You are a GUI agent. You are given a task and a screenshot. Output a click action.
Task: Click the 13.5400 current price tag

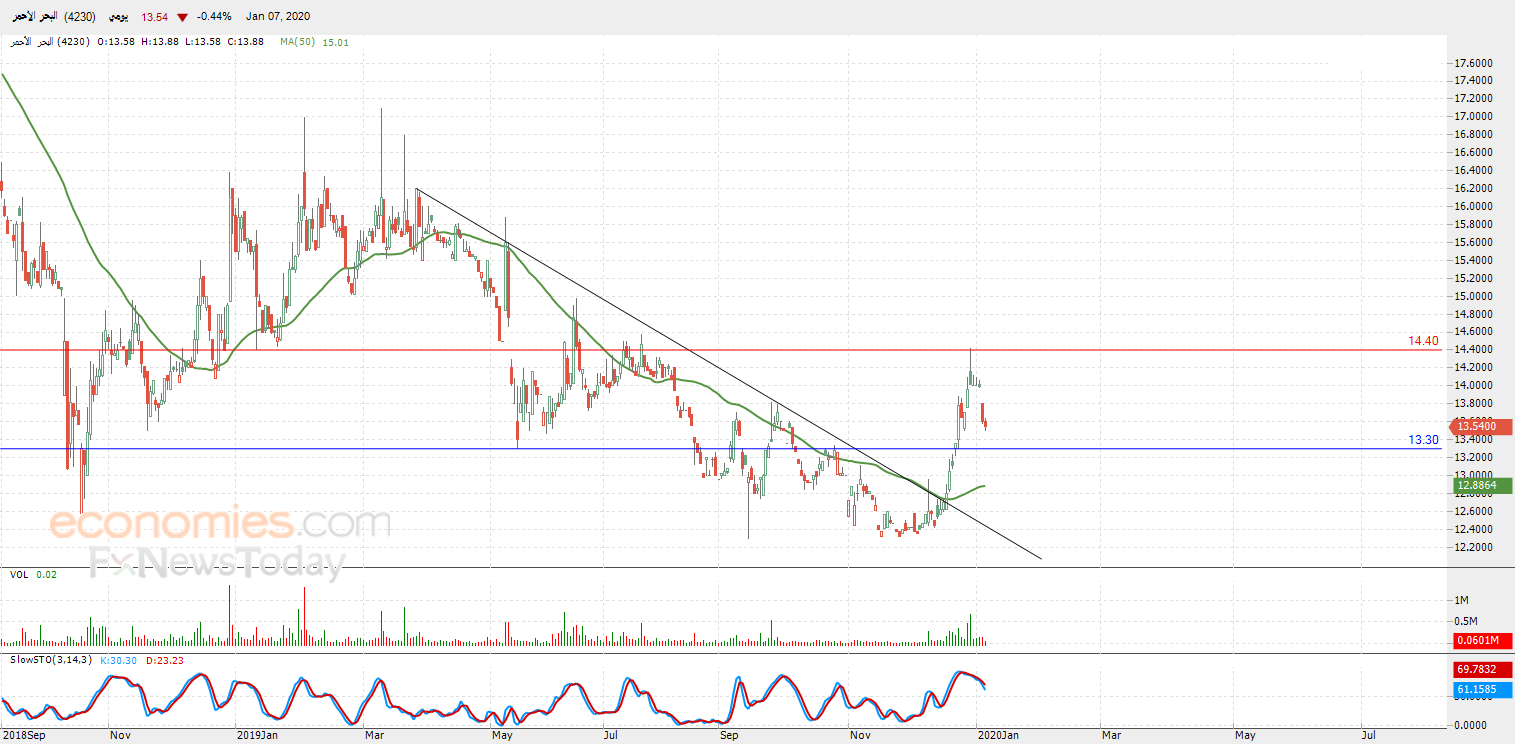coord(1480,427)
